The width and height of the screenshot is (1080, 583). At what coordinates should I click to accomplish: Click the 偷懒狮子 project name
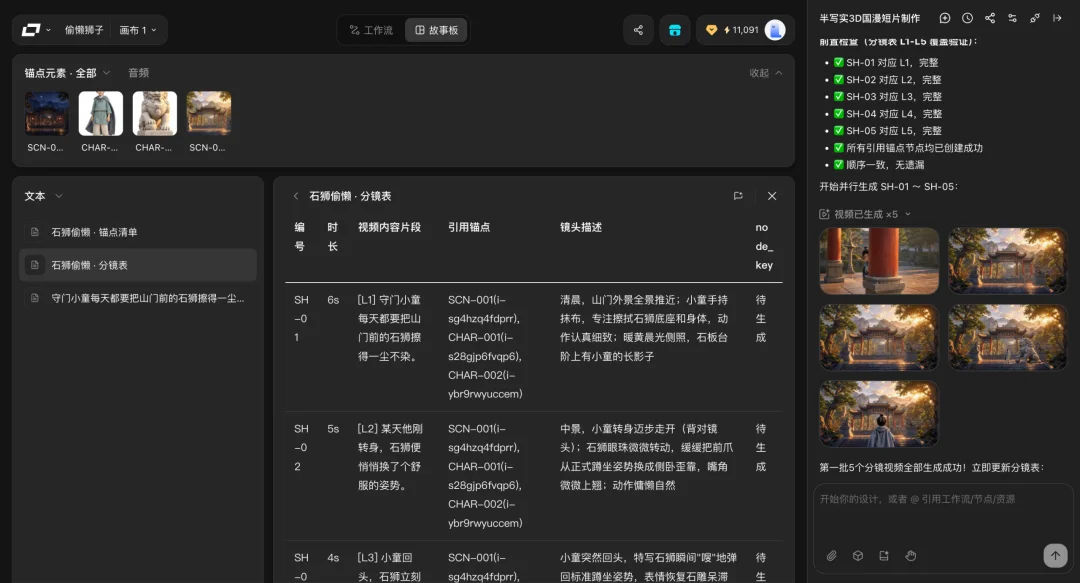click(x=84, y=30)
